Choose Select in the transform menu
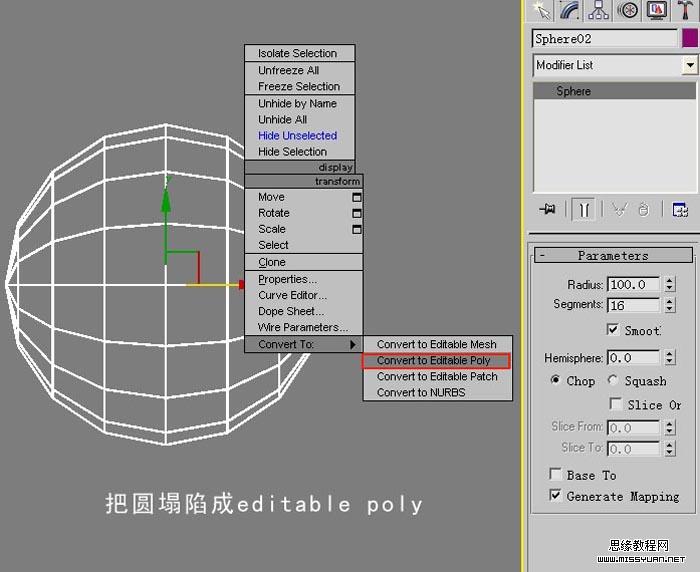 [x=304, y=245]
